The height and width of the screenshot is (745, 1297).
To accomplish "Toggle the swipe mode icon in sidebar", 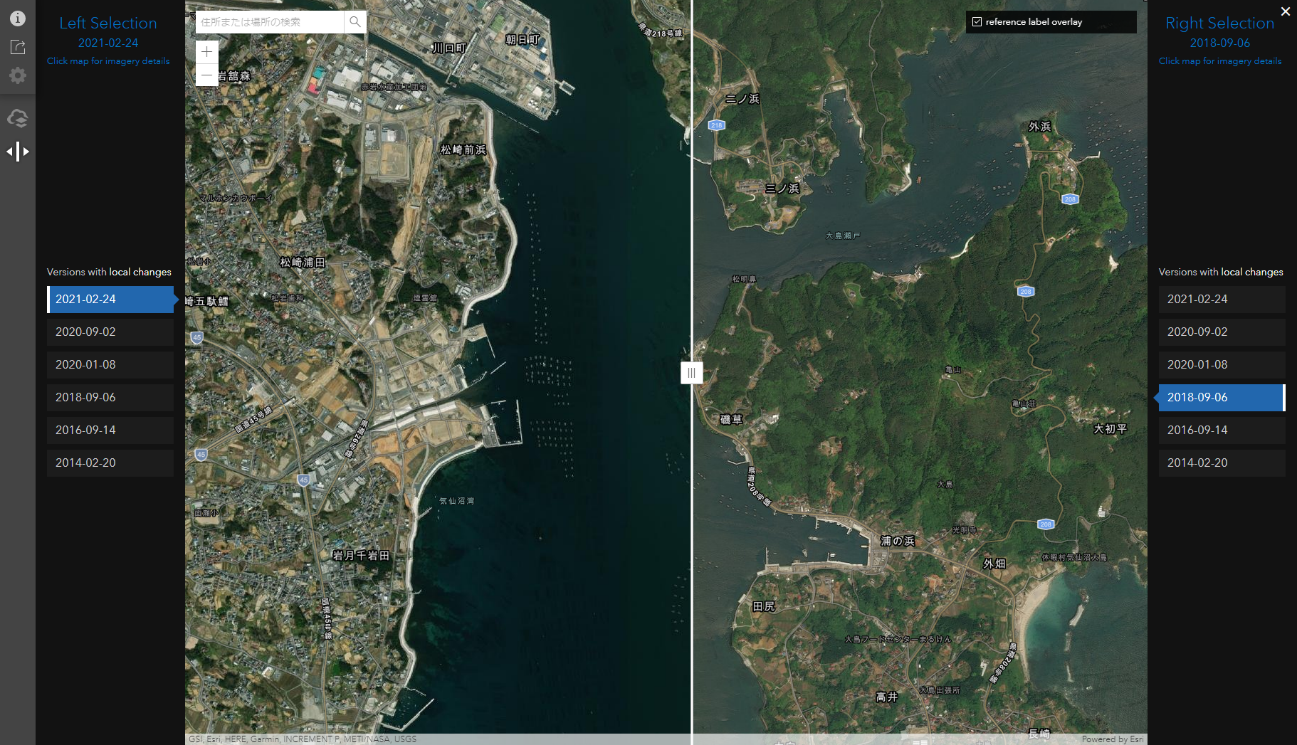I will (18, 152).
